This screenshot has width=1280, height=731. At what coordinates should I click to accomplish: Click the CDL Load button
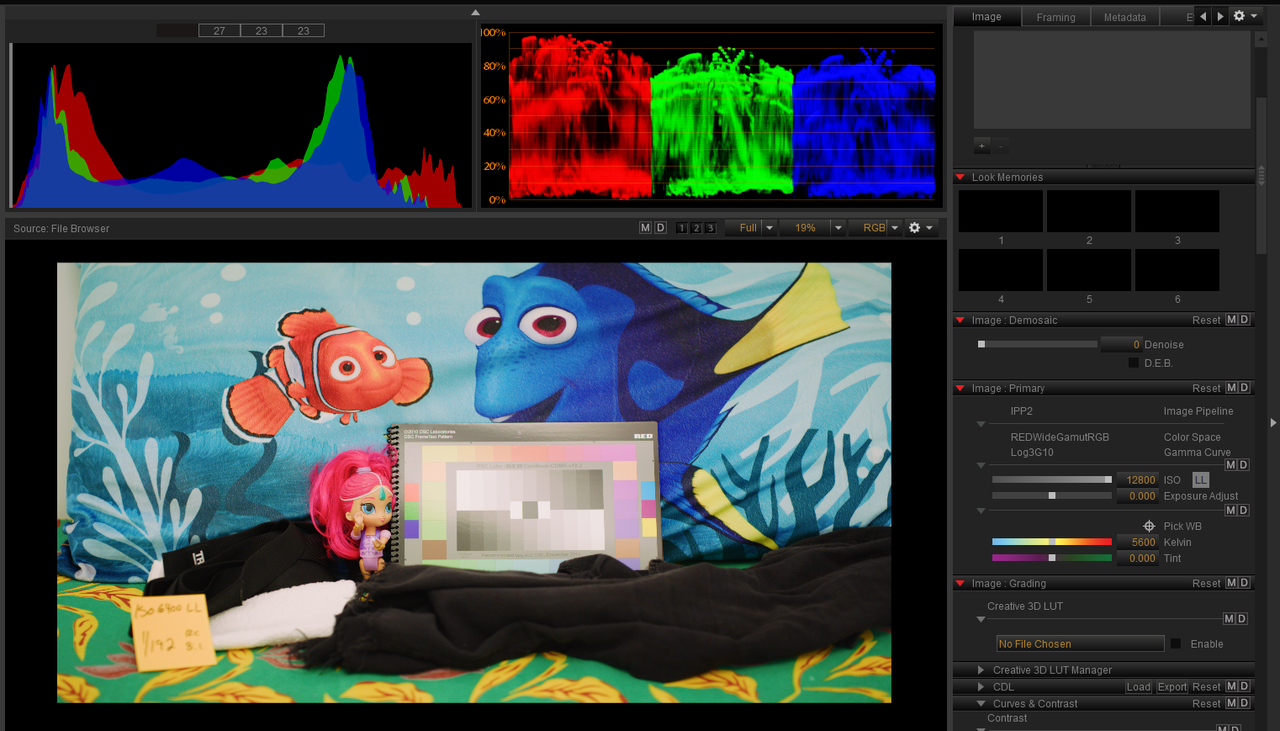coord(1139,687)
